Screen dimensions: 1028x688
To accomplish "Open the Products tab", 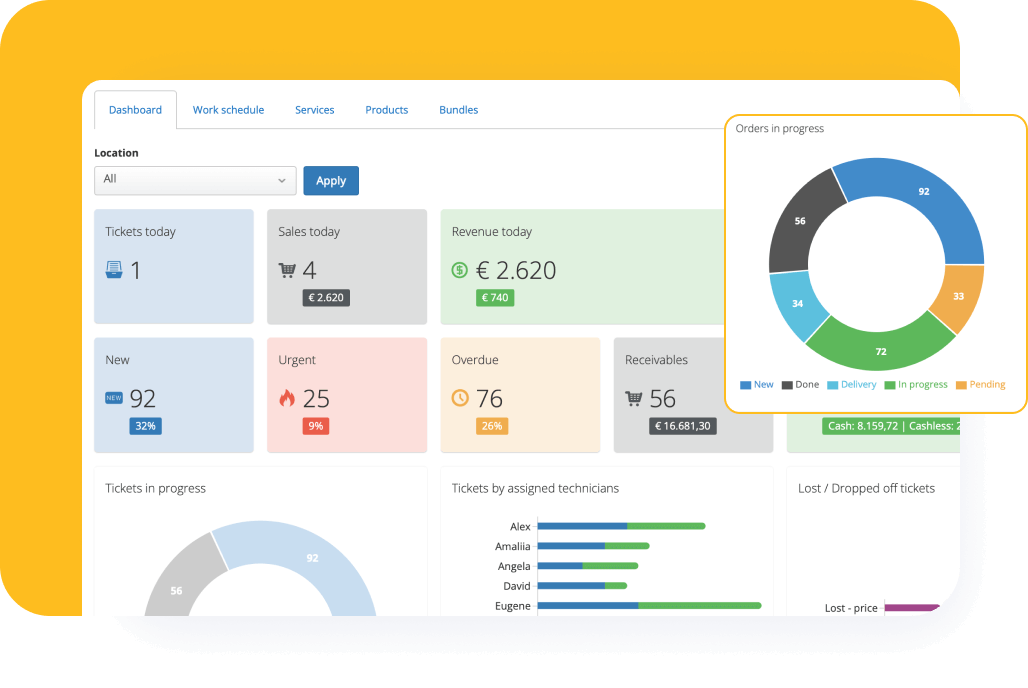I will [386, 109].
